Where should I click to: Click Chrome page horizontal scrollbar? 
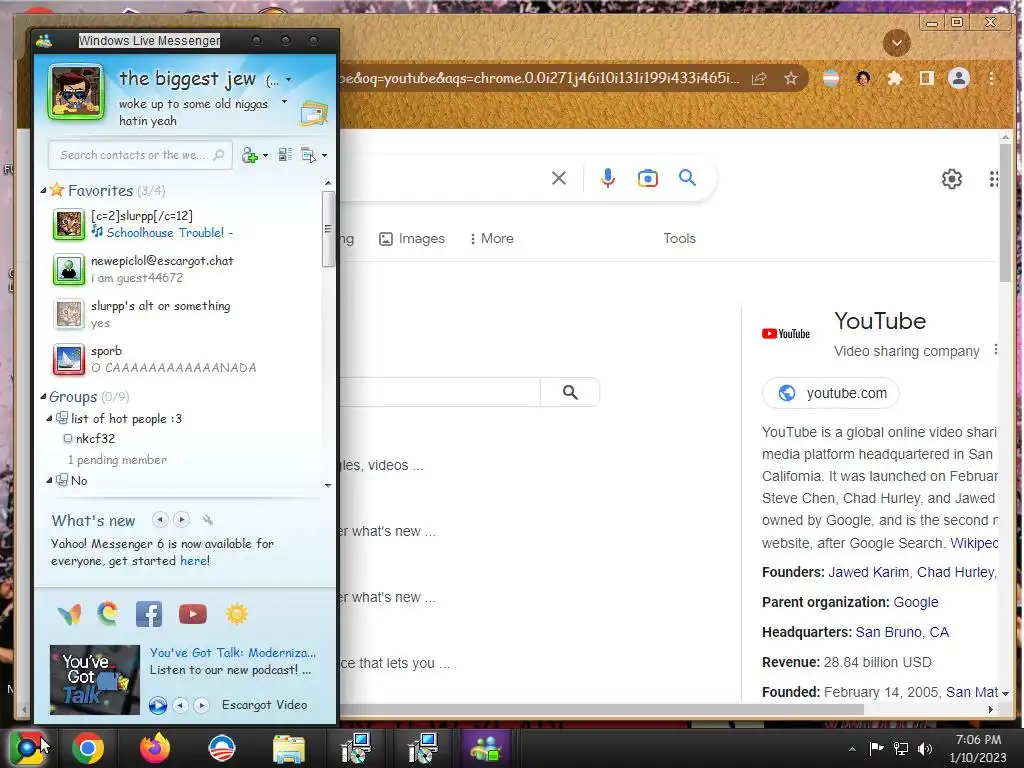pyautogui.click(x=601, y=709)
